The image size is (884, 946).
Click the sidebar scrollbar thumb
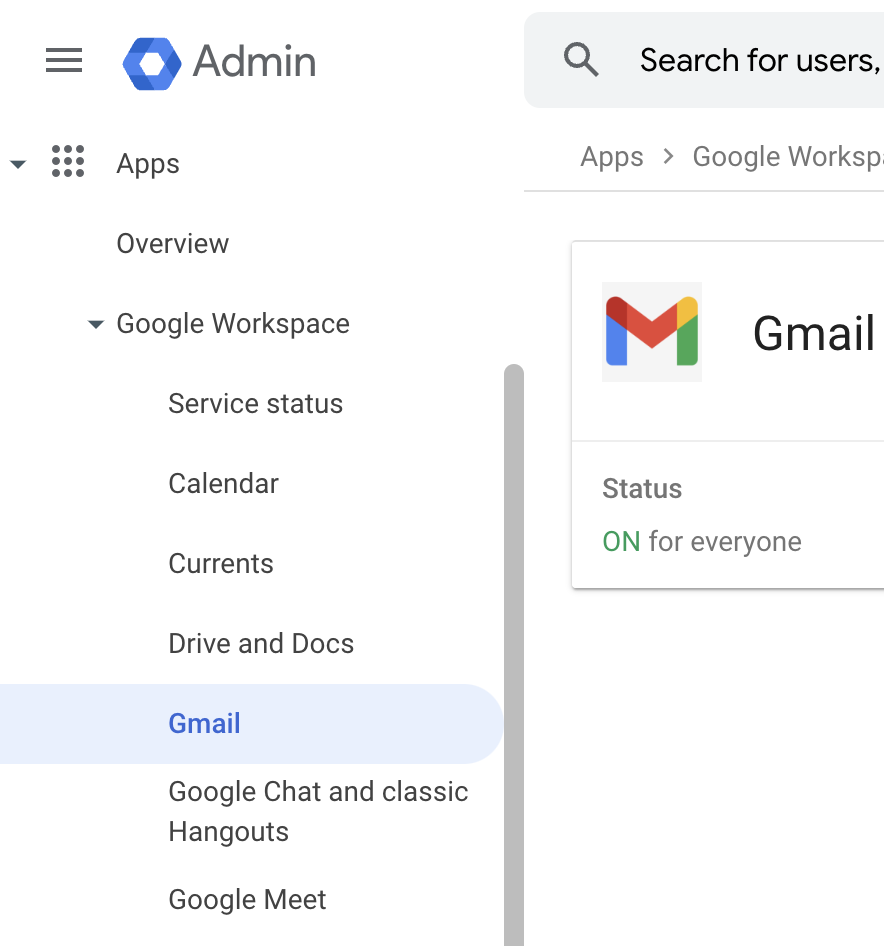tap(514, 655)
